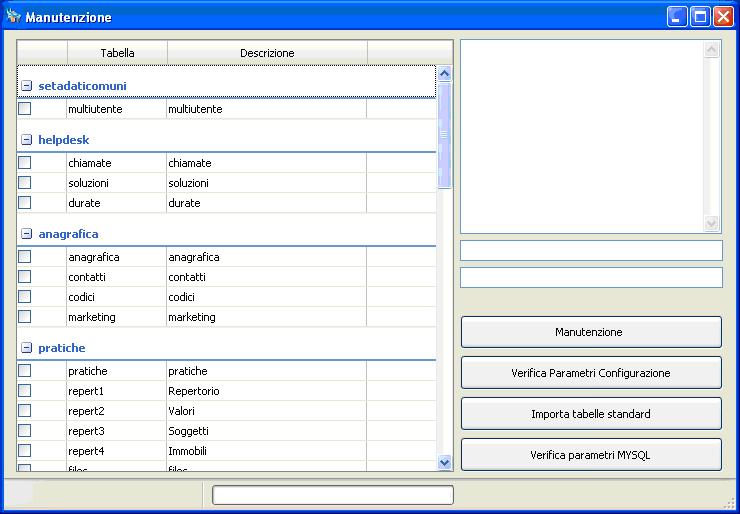Click the Manutenzione button
The width and height of the screenshot is (740, 514).
pos(591,332)
